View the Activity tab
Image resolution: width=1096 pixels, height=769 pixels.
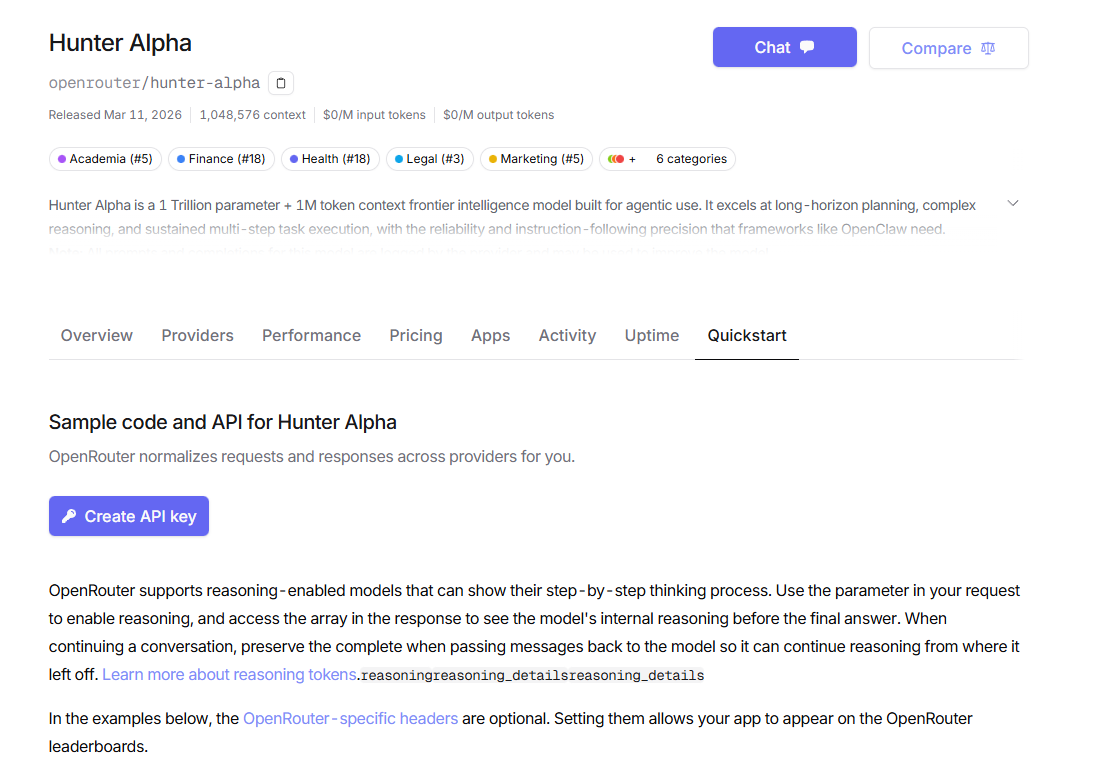567,336
